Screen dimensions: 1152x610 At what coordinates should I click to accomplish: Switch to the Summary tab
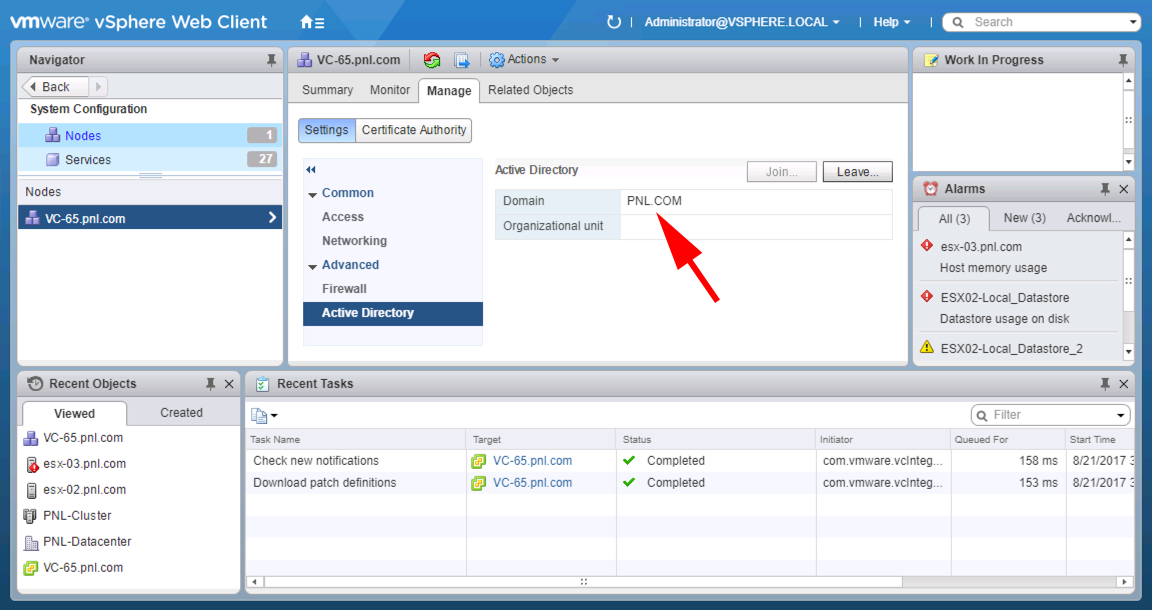[327, 90]
